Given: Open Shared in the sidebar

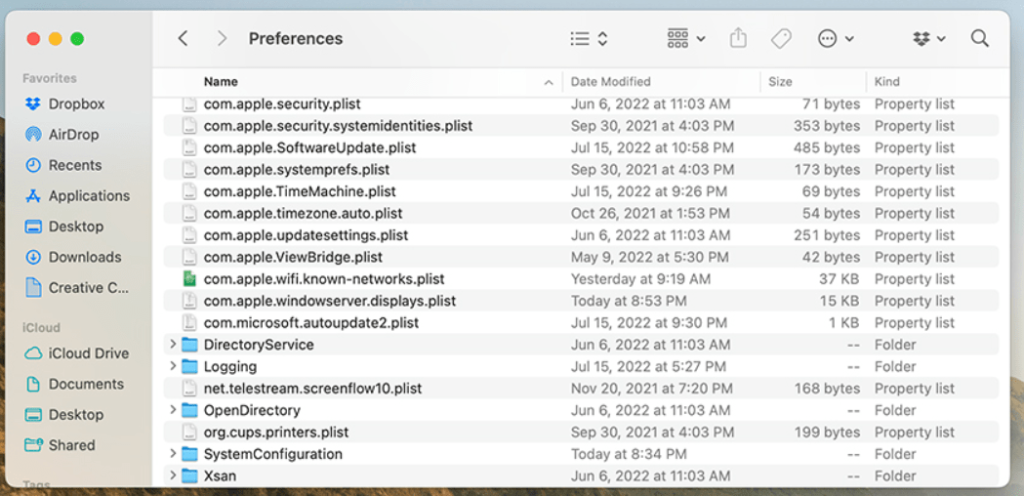Looking at the screenshot, I should [x=59, y=445].
